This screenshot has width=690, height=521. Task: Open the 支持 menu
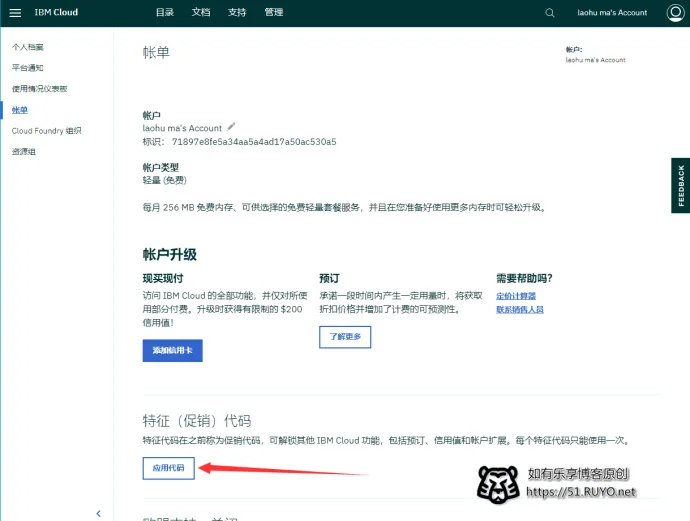click(237, 12)
